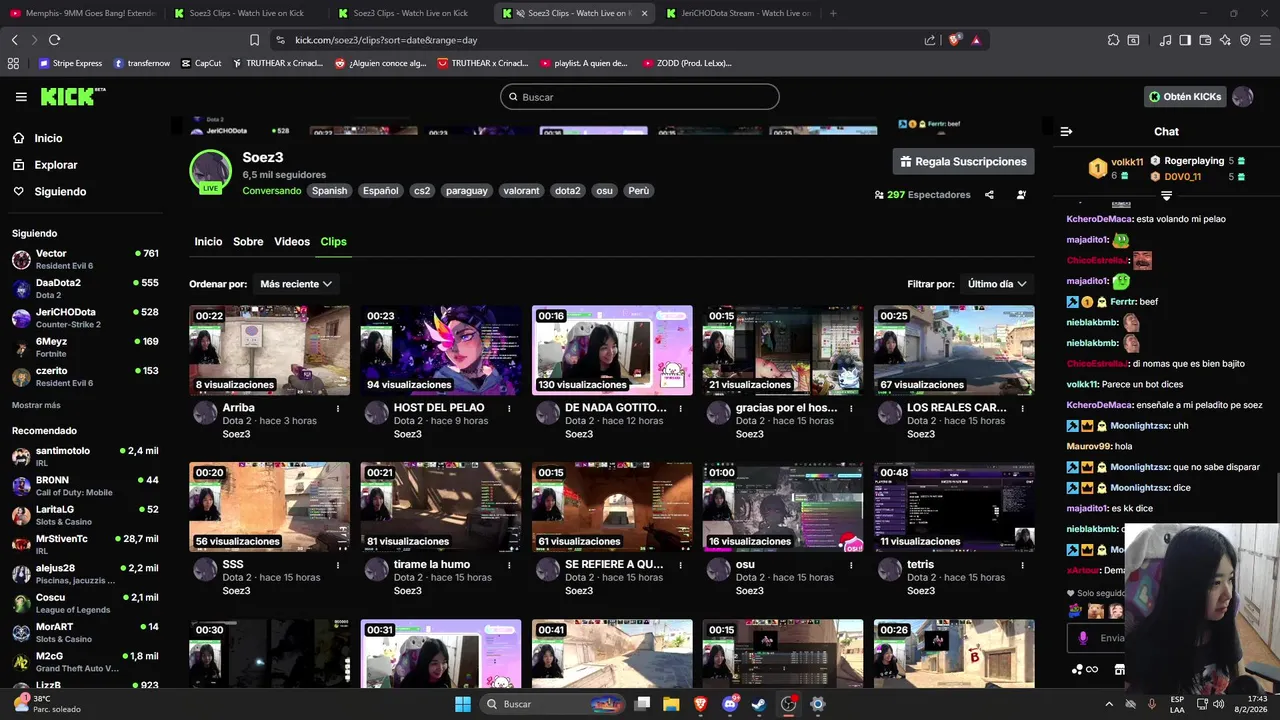
Task: Open options menu for the tetris clip
Action: [1022, 565]
